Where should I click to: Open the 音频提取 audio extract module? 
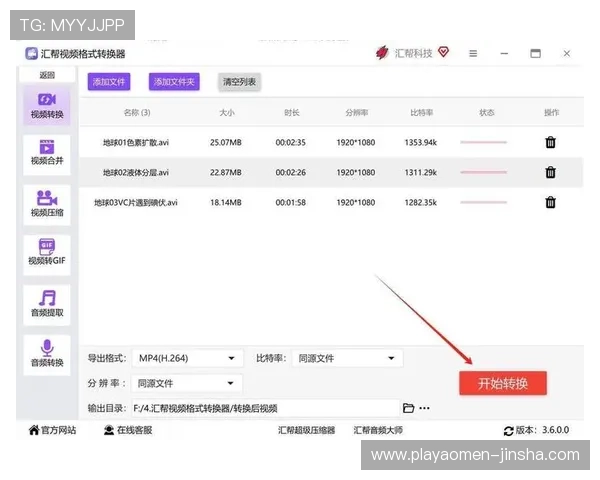point(47,305)
